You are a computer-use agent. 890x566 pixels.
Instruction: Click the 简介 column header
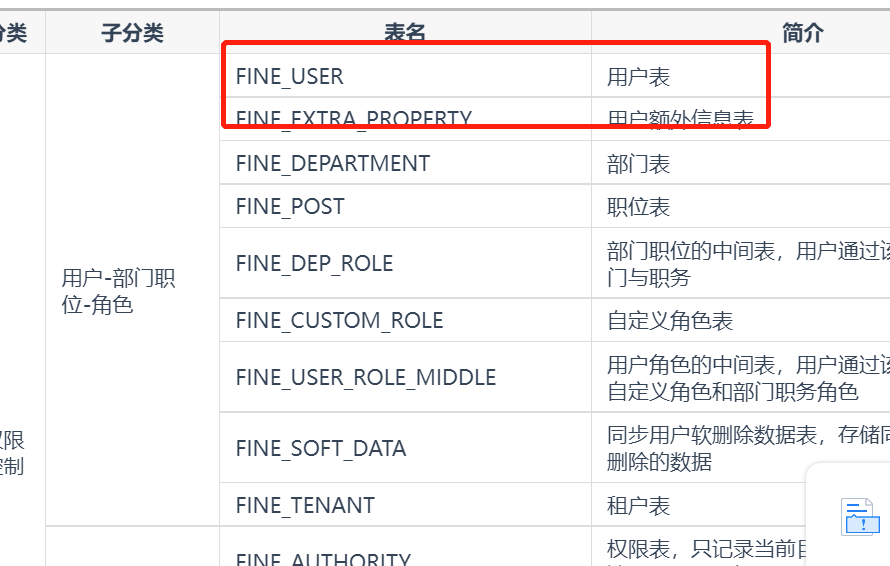pyautogui.click(x=803, y=33)
